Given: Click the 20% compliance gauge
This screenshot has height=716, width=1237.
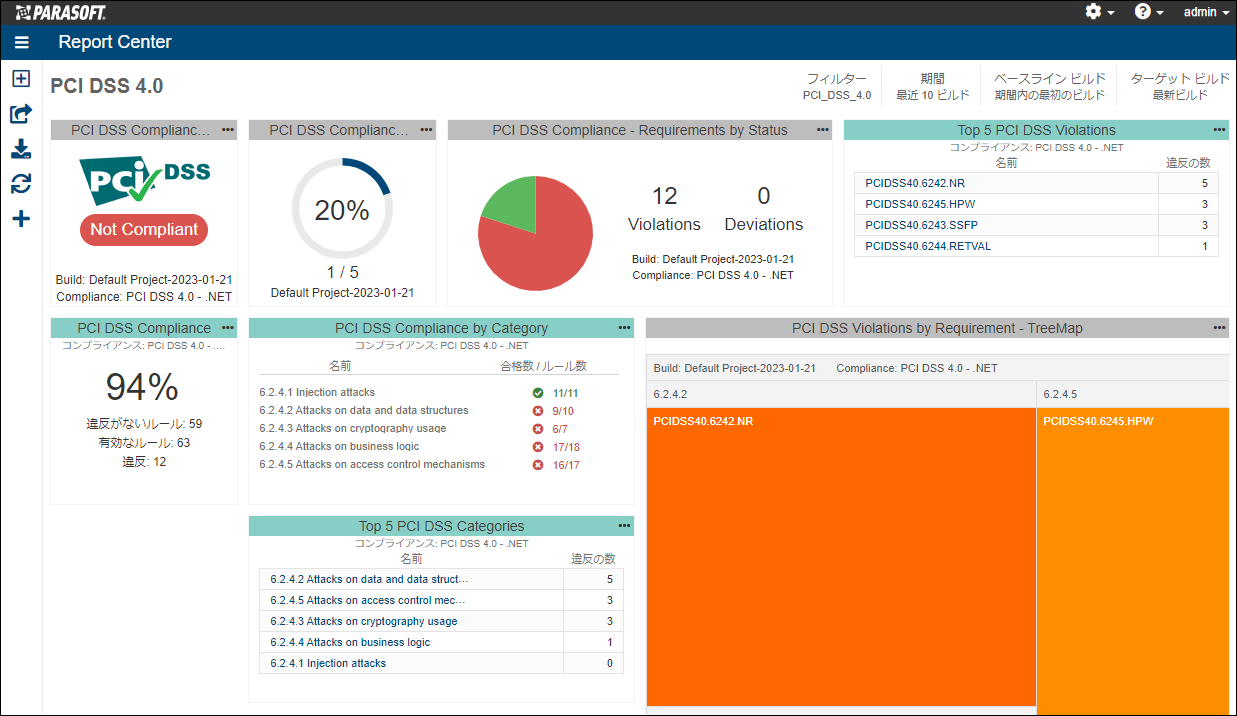Looking at the screenshot, I should [342, 208].
